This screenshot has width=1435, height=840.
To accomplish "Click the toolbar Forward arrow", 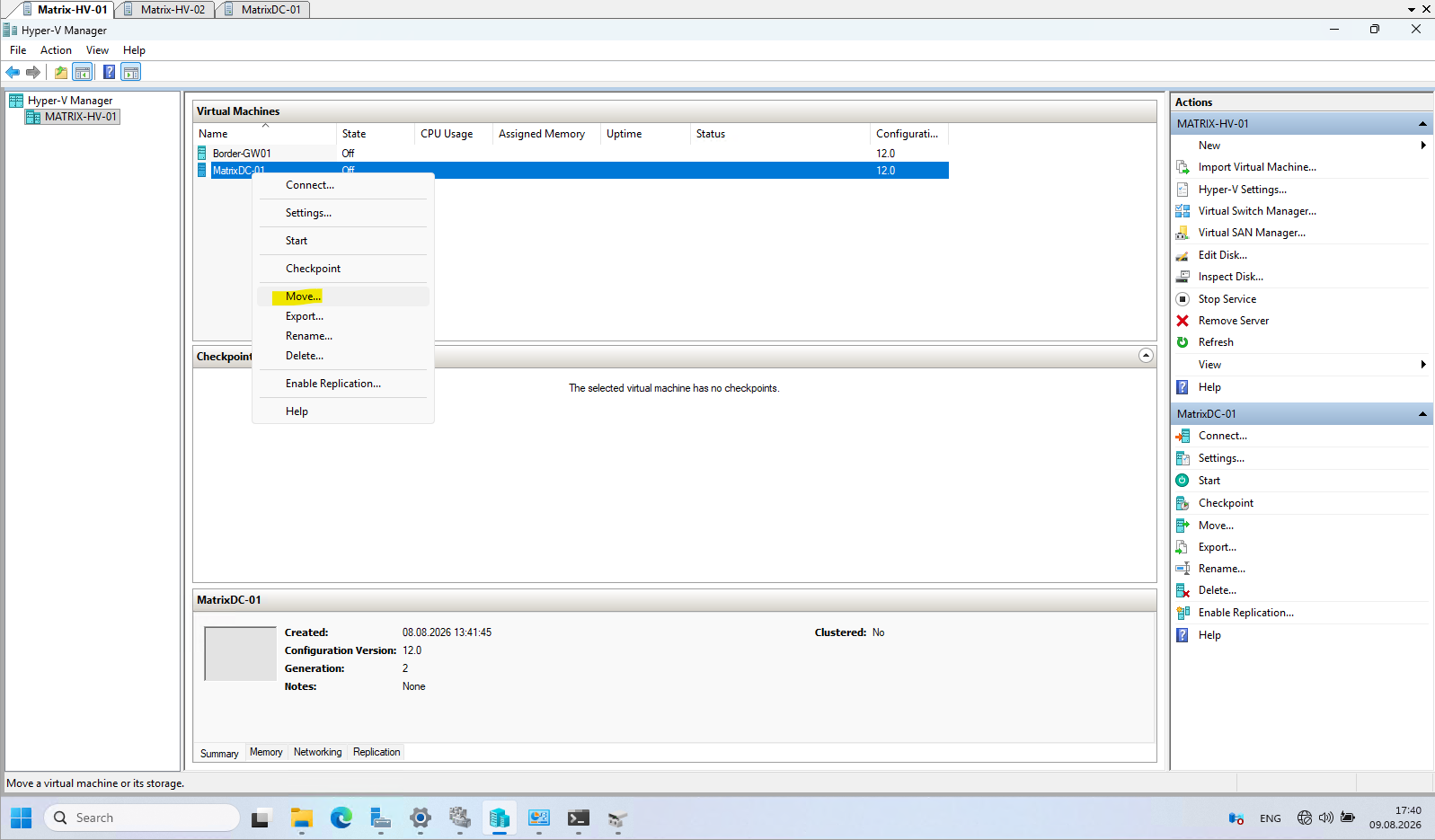I will [33, 72].
